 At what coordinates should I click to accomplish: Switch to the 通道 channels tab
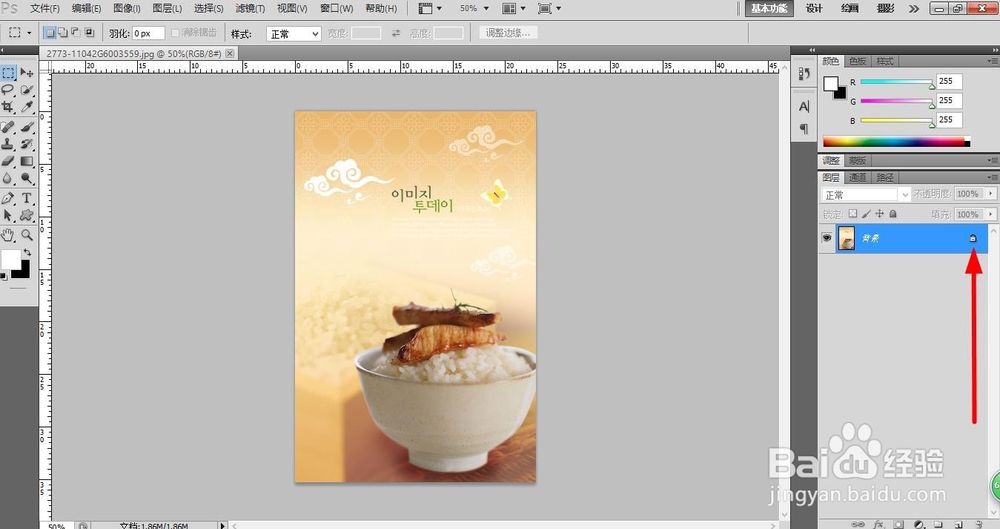857,177
